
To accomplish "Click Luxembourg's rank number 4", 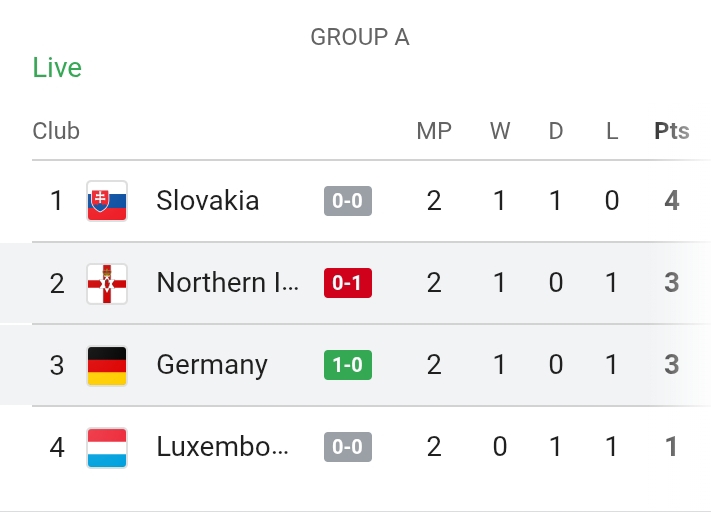I will [57, 447].
